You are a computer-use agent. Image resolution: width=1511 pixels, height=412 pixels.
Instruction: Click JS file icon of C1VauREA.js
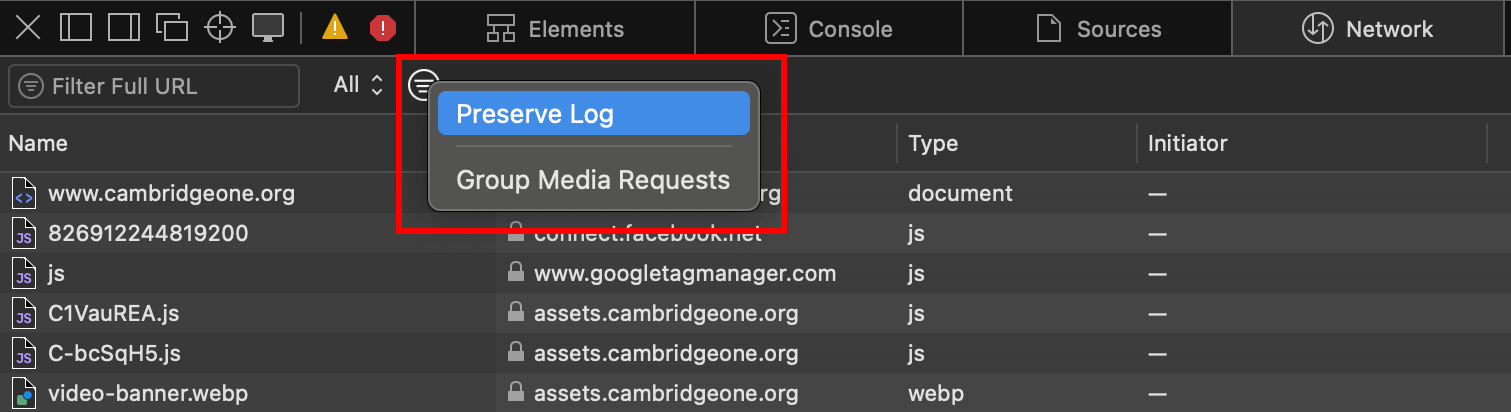24,313
